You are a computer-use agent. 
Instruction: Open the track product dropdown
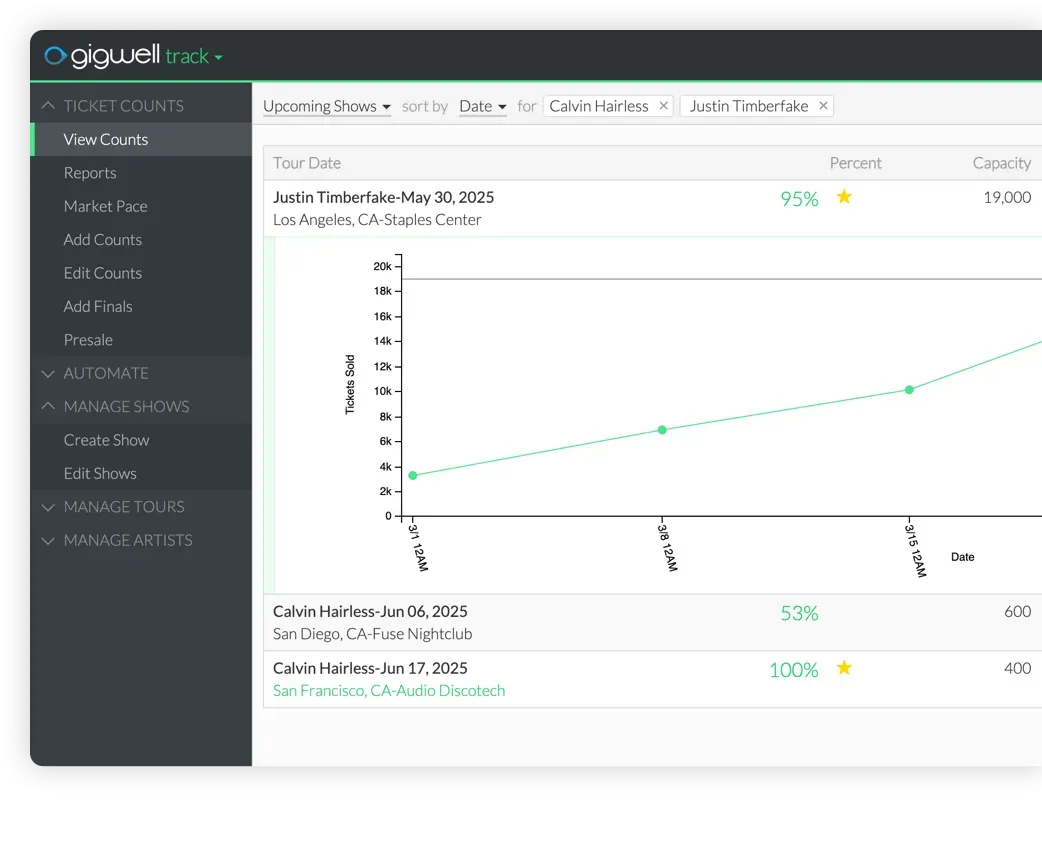coord(193,57)
